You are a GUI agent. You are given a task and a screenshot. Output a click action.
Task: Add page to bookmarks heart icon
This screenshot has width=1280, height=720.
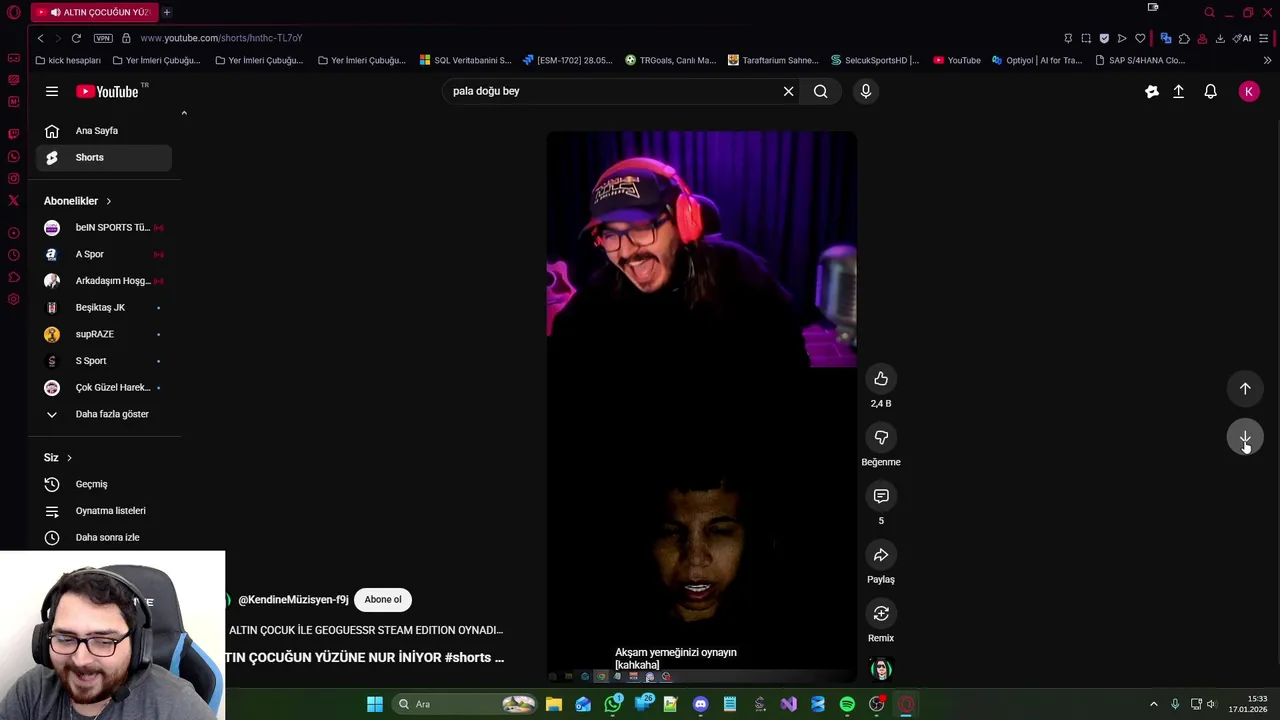[x=1140, y=38]
